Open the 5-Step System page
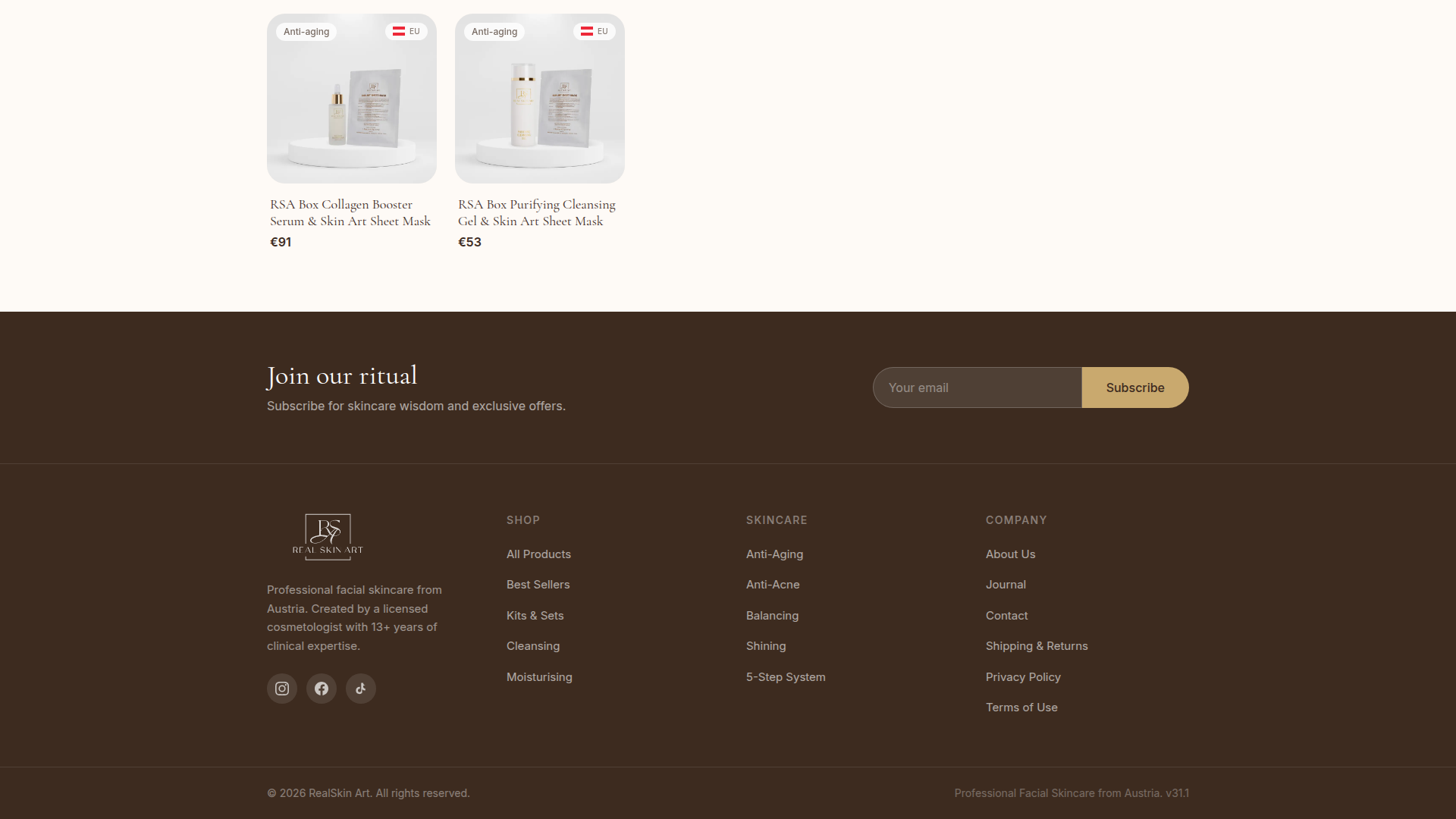Screen dimensions: 1456x819 tap(786, 676)
